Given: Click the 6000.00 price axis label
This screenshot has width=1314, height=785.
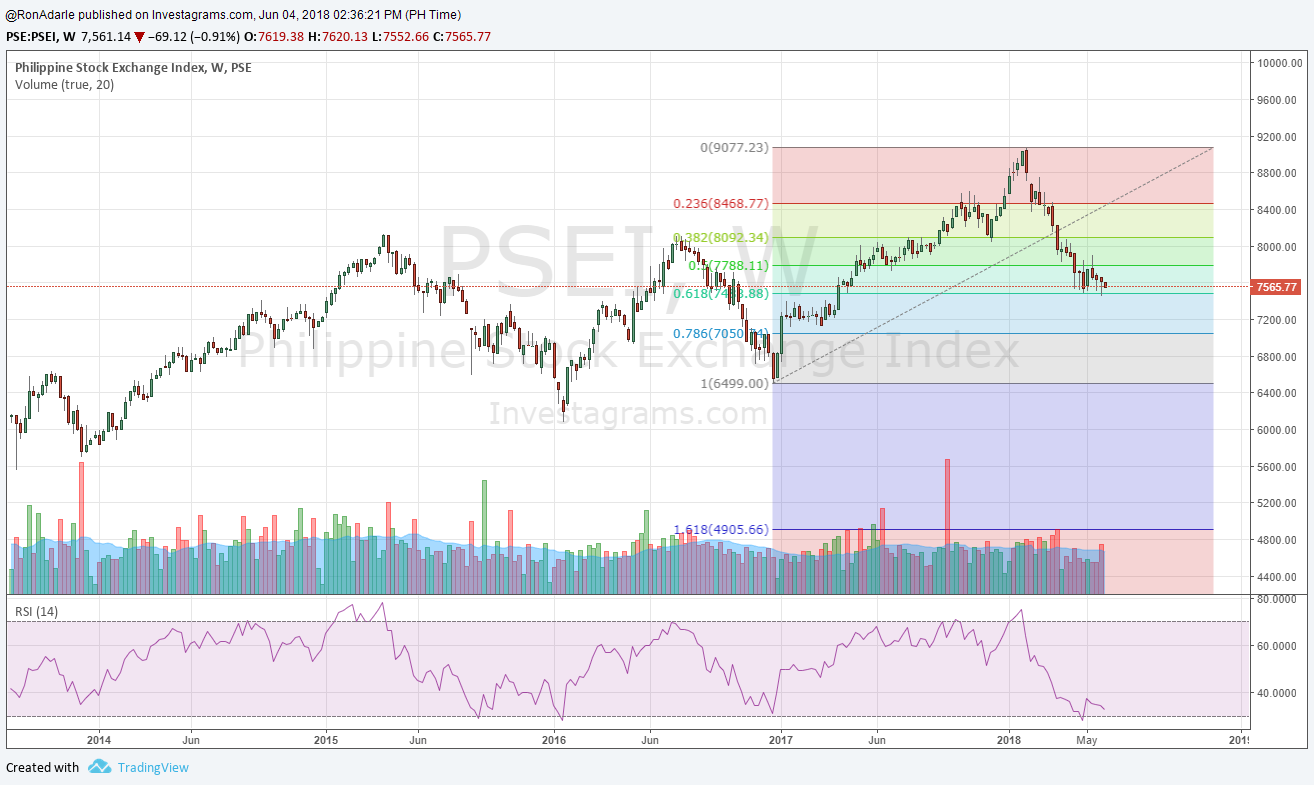Looking at the screenshot, I should tap(1277, 430).
